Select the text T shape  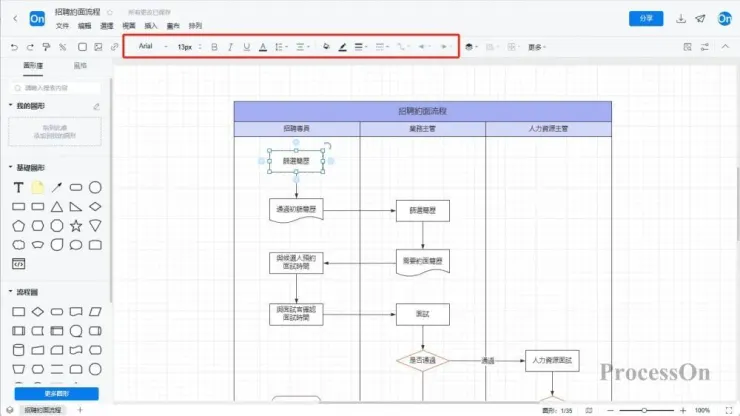pos(18,187)
